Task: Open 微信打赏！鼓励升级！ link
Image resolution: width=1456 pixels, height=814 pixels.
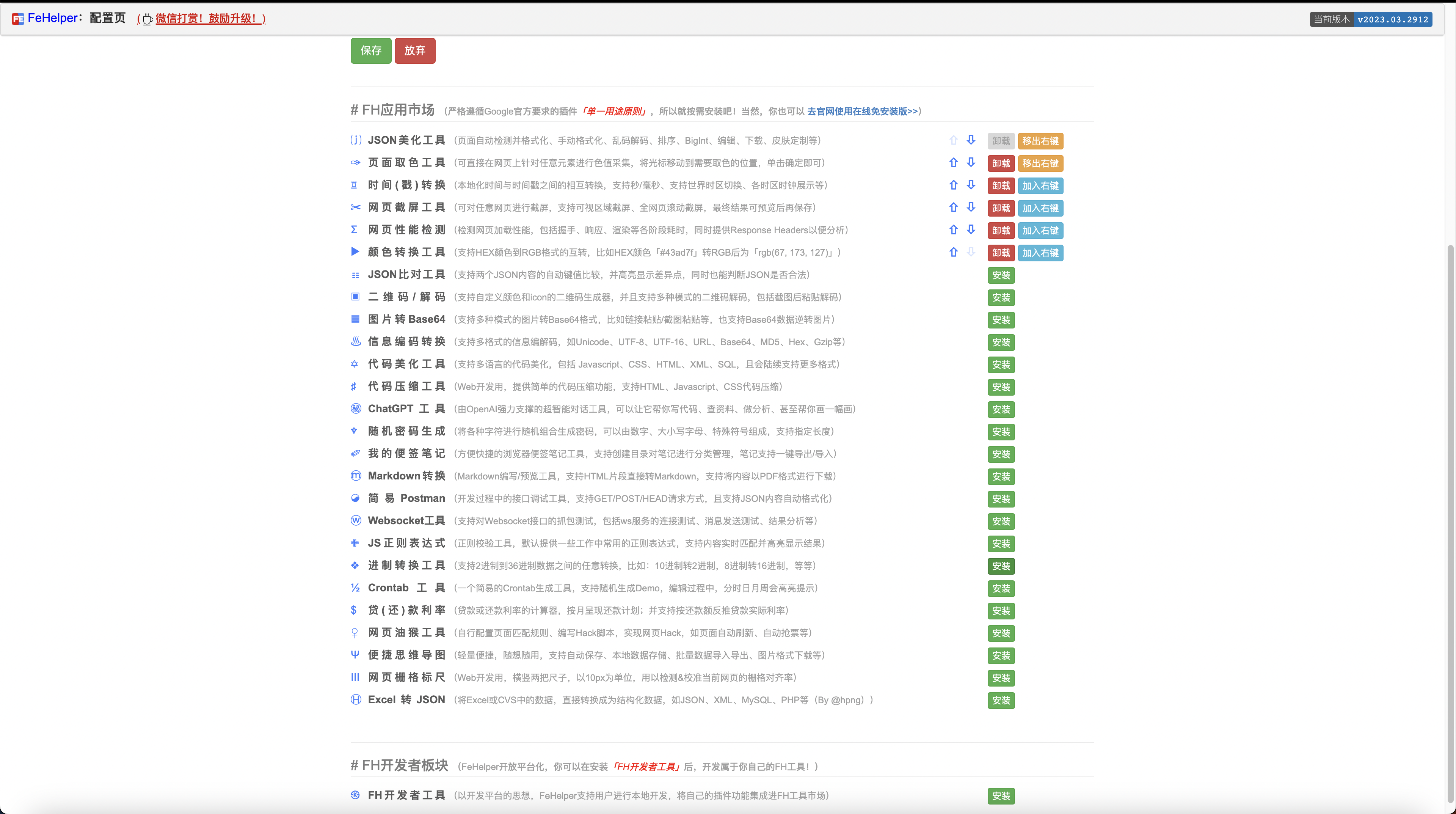Action: click(206, 19)
